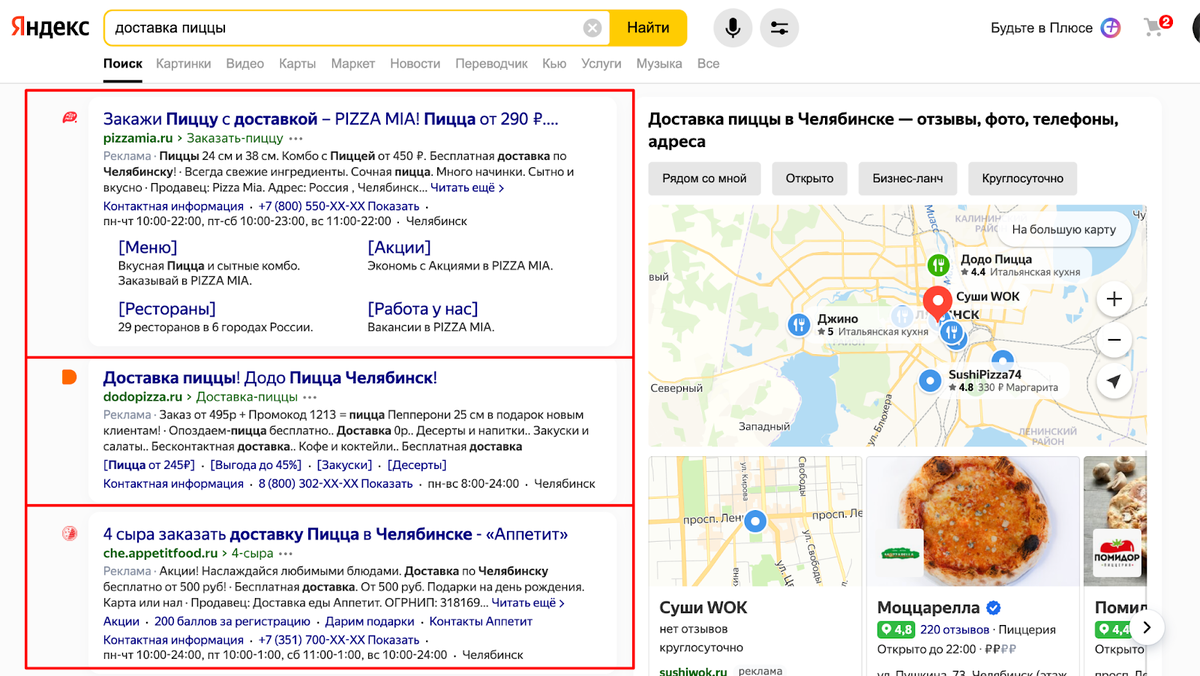This screenshot has width=1200, height=676.
Task: Expand Pizza Mia ad text with Читать ещё
Action: pos(467,187)
